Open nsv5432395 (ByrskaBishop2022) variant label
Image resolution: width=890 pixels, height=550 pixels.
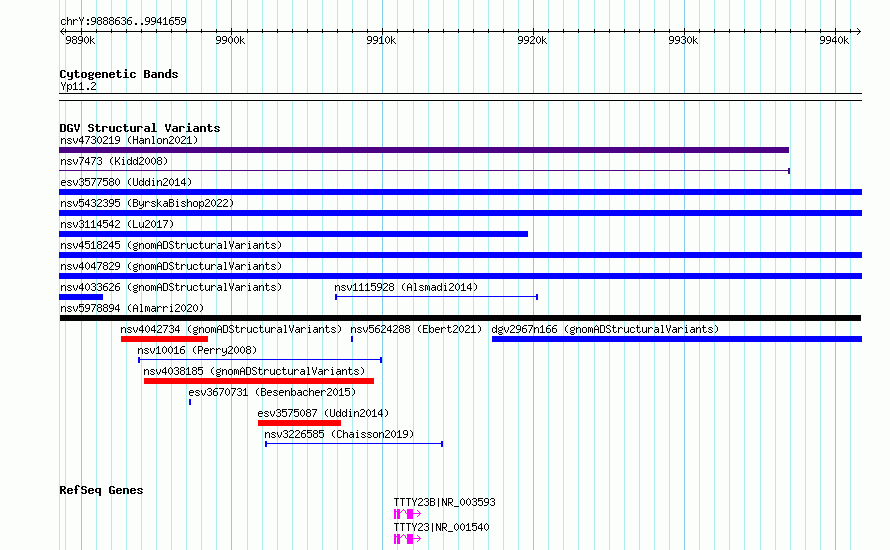(147, 203)
